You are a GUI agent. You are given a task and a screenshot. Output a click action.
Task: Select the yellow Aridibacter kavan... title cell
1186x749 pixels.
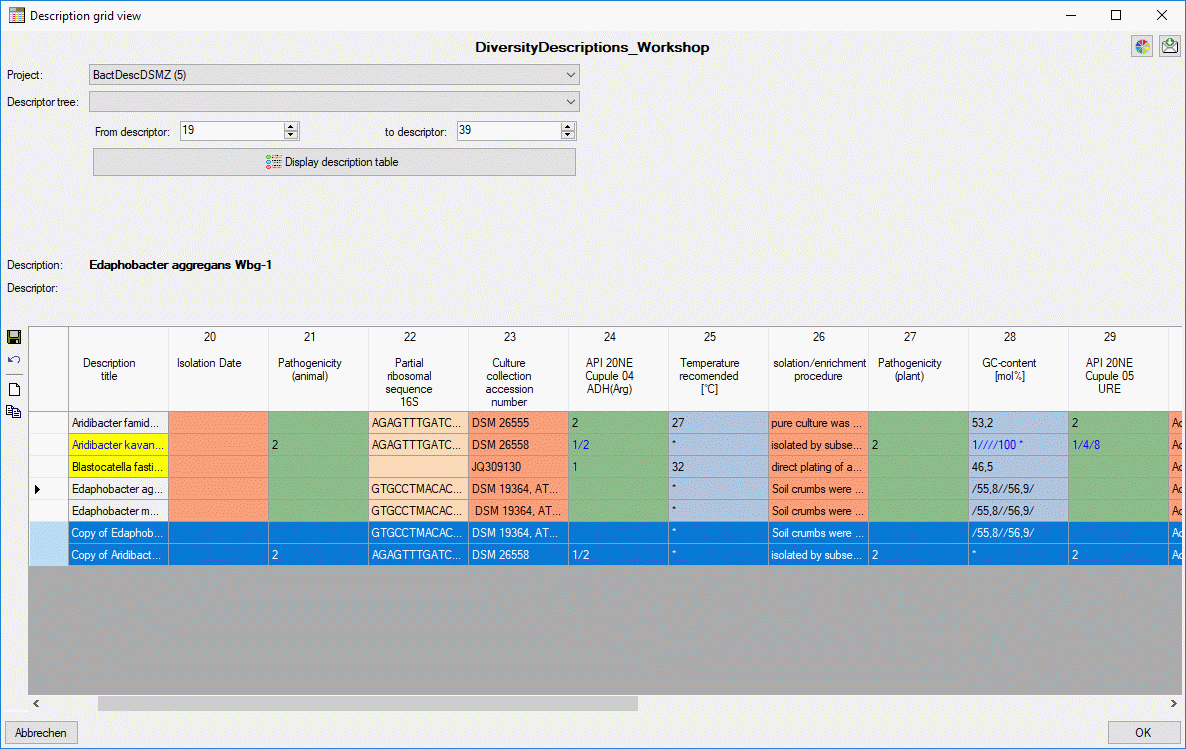tap(118, 445)
